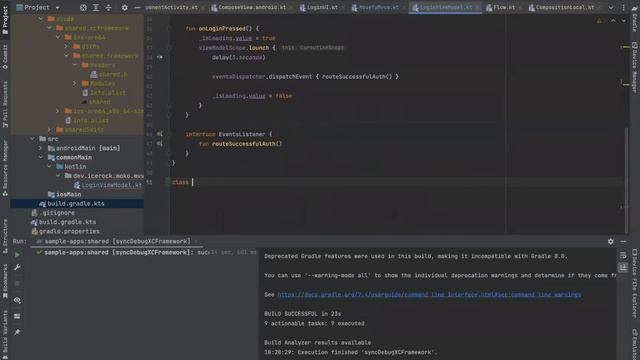Select sample-apps:shared build result row
Viewport: 640px width, 360px height.
[145, 253]
